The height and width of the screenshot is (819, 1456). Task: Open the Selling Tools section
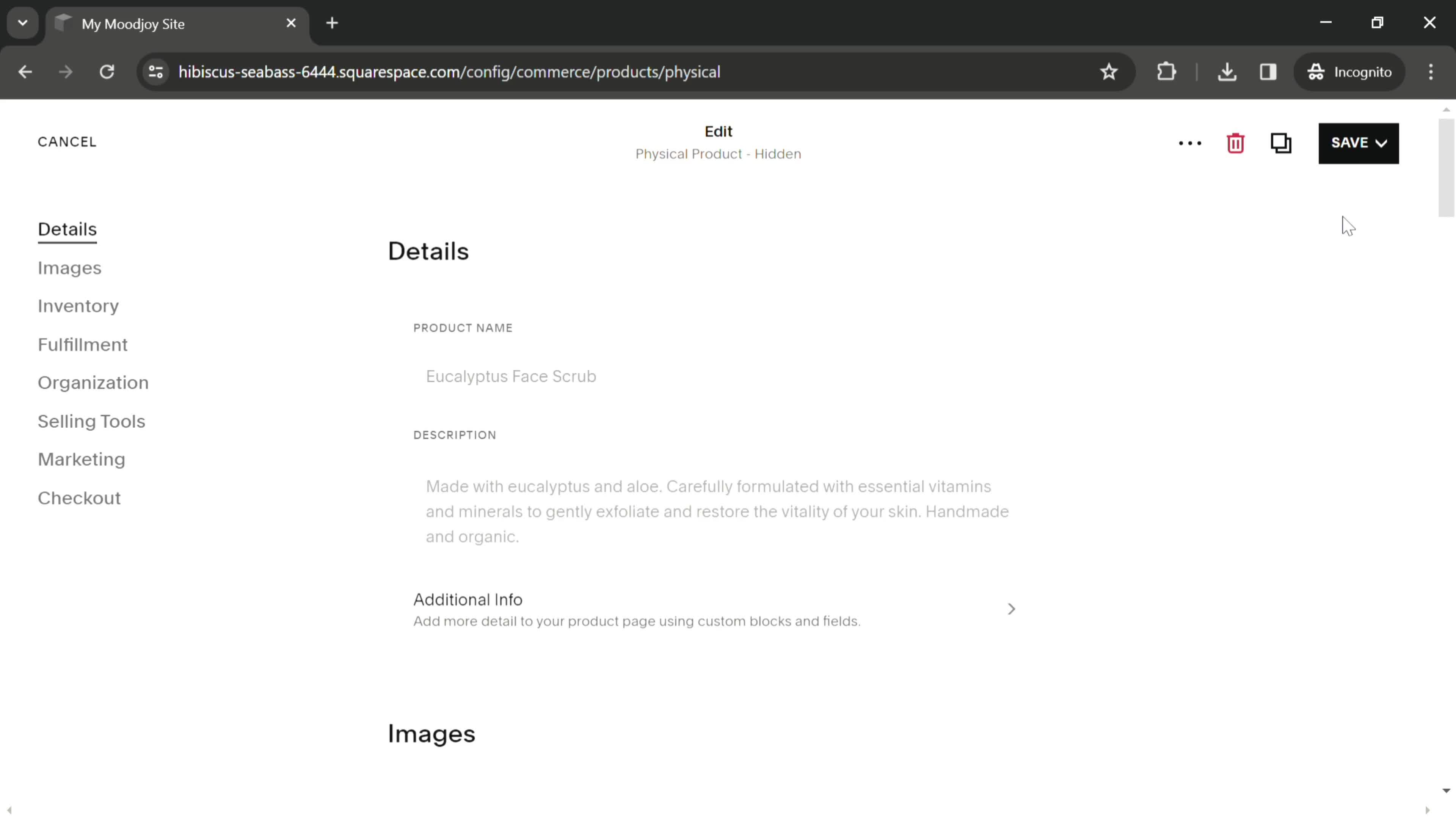pyautogui.click(x=91, y=420)
